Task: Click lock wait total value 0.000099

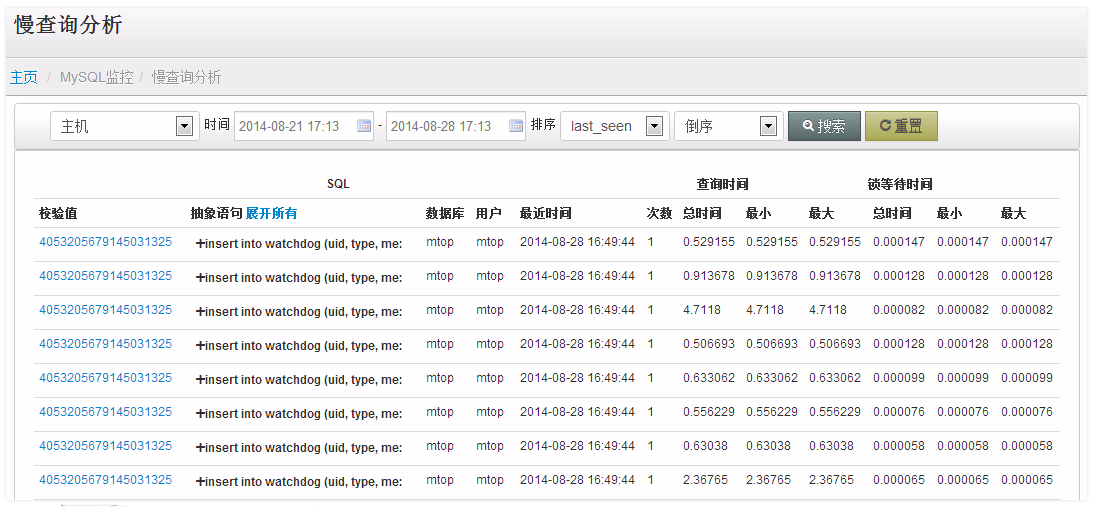Action: pos(899,378)
